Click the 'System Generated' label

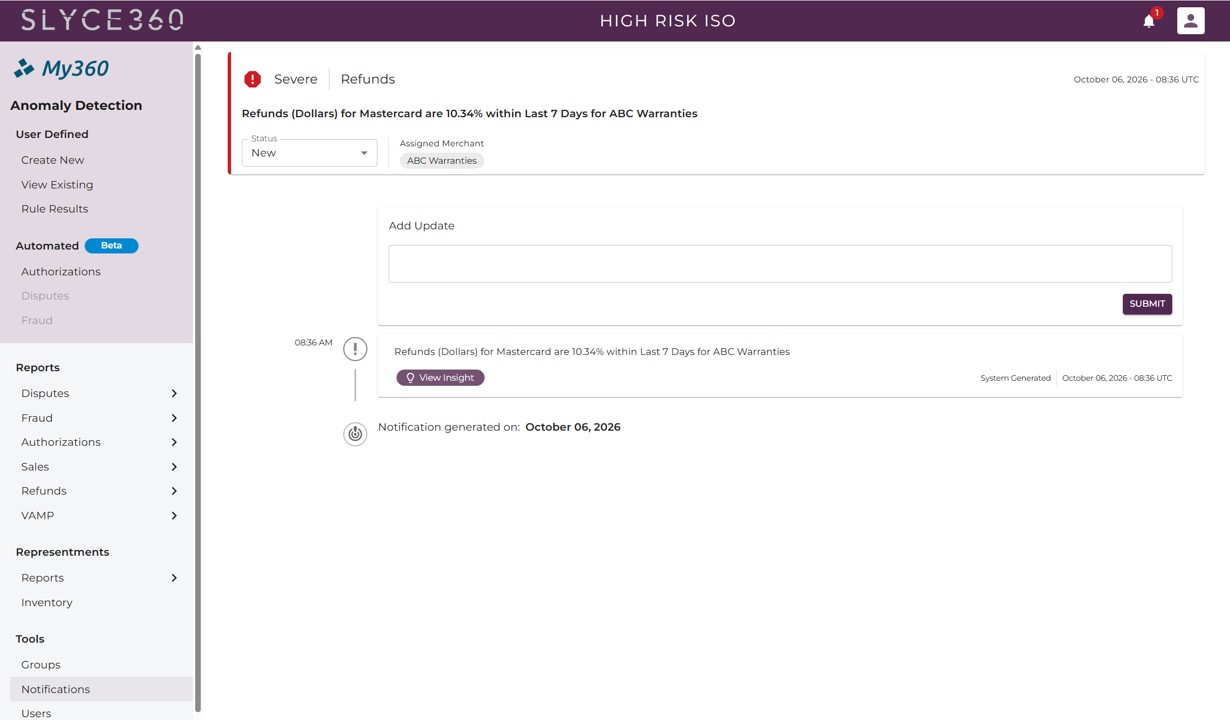point(1015,378)
